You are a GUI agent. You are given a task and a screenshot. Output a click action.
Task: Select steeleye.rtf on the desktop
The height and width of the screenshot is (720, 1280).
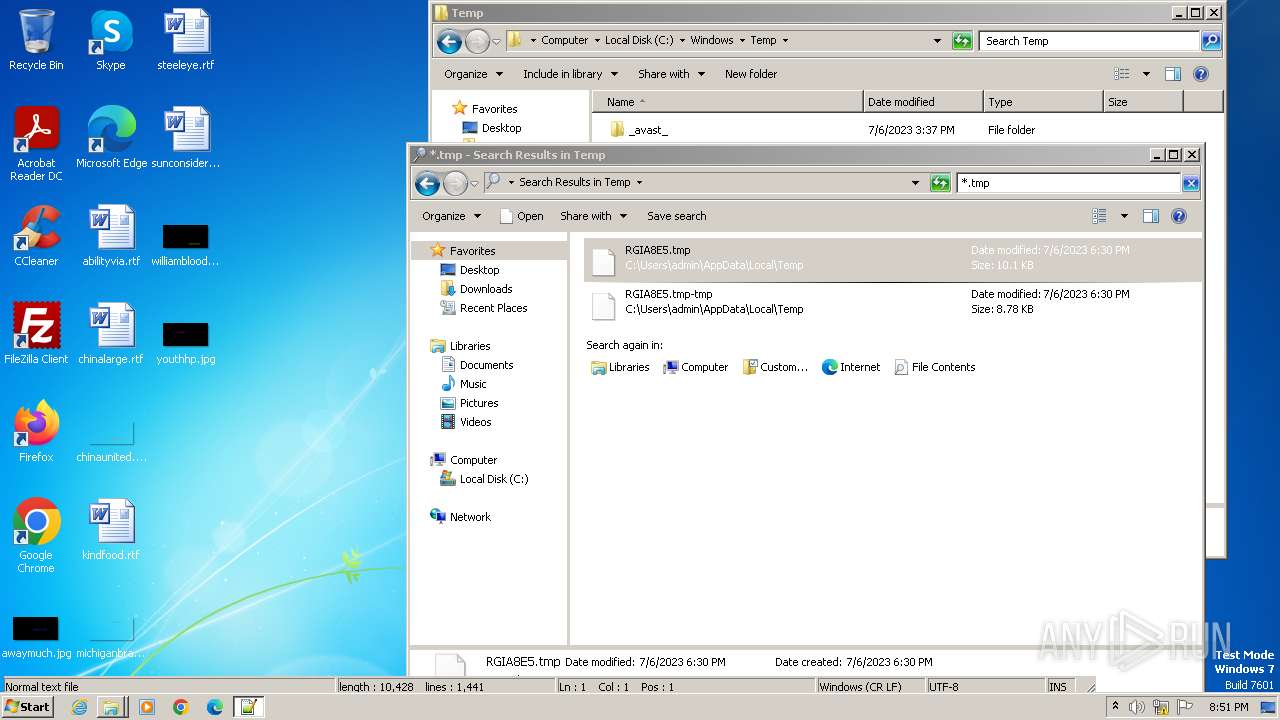tap(186, 40)
